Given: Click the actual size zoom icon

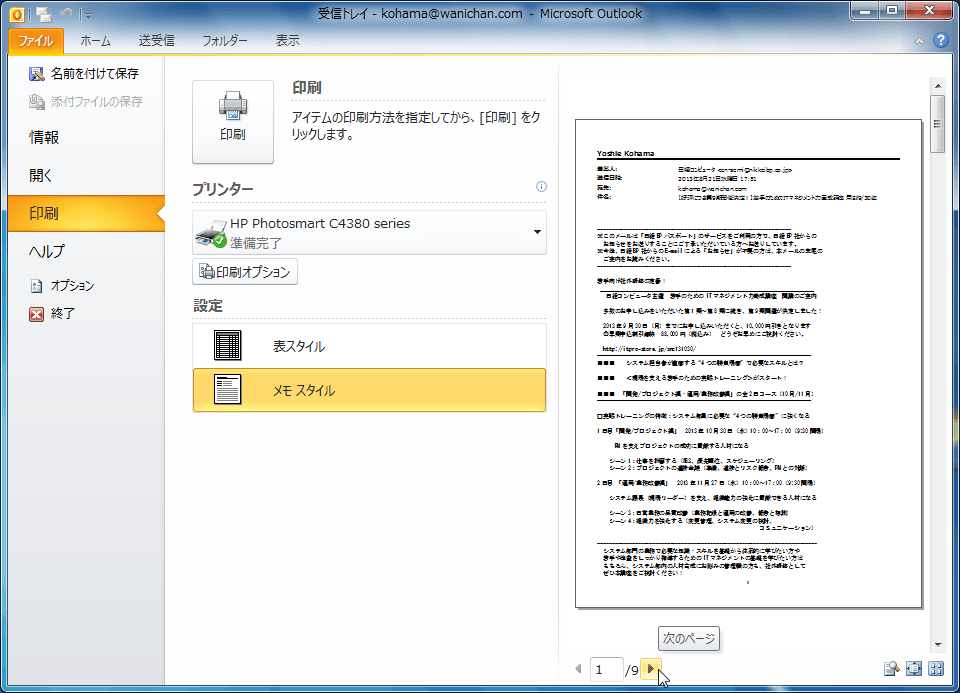Looking at the screenshot, I should point(891,669).
